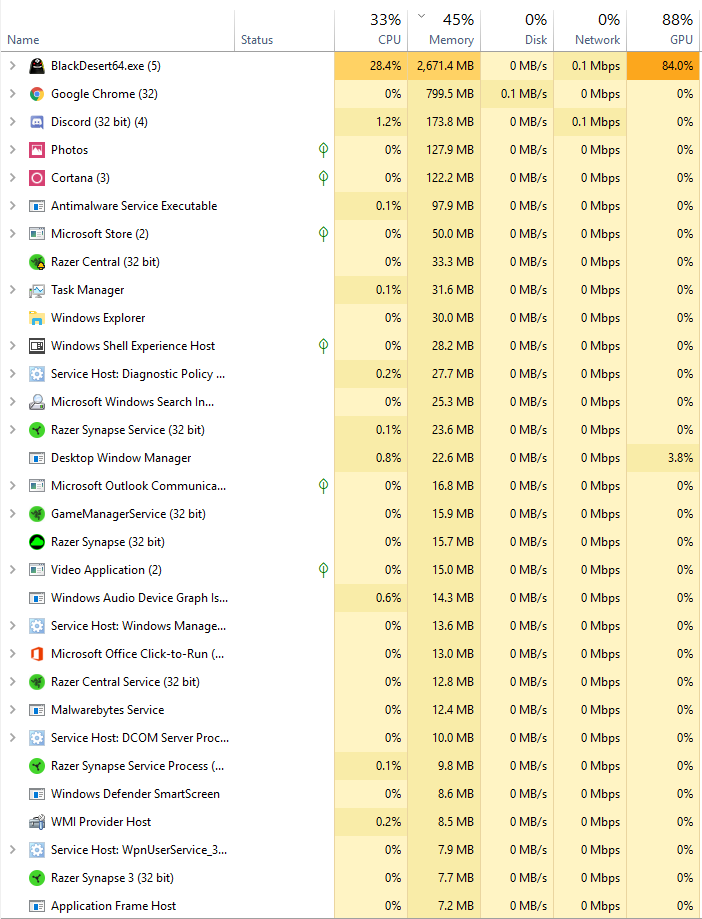This screenshot has width=702, height=919.
Task: Click the Microsoft Outlook Communications leaf icon
Action: pos(323,486)
